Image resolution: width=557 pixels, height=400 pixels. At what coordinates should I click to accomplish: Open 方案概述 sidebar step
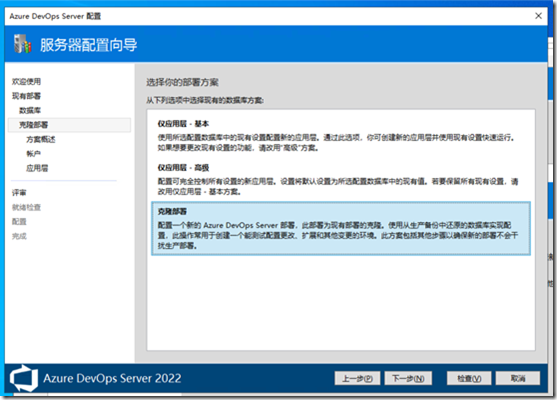[x=40, y=139]
